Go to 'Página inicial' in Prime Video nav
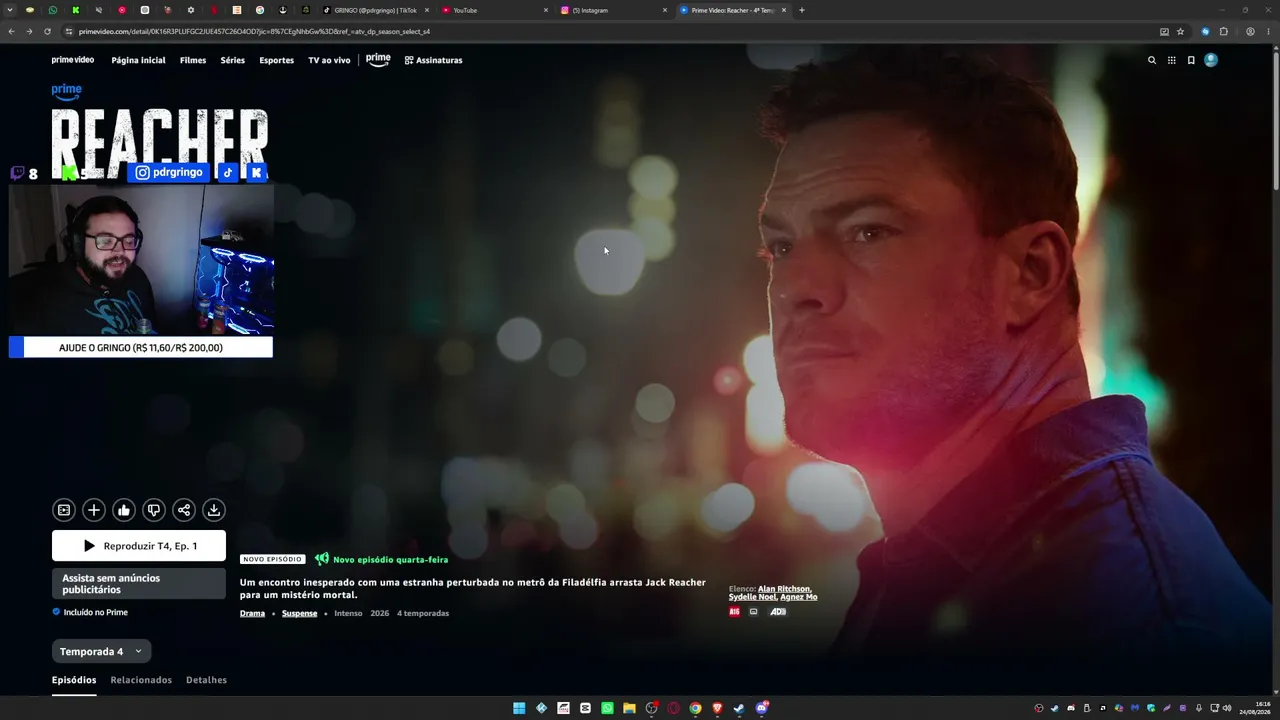 (138, 60)
